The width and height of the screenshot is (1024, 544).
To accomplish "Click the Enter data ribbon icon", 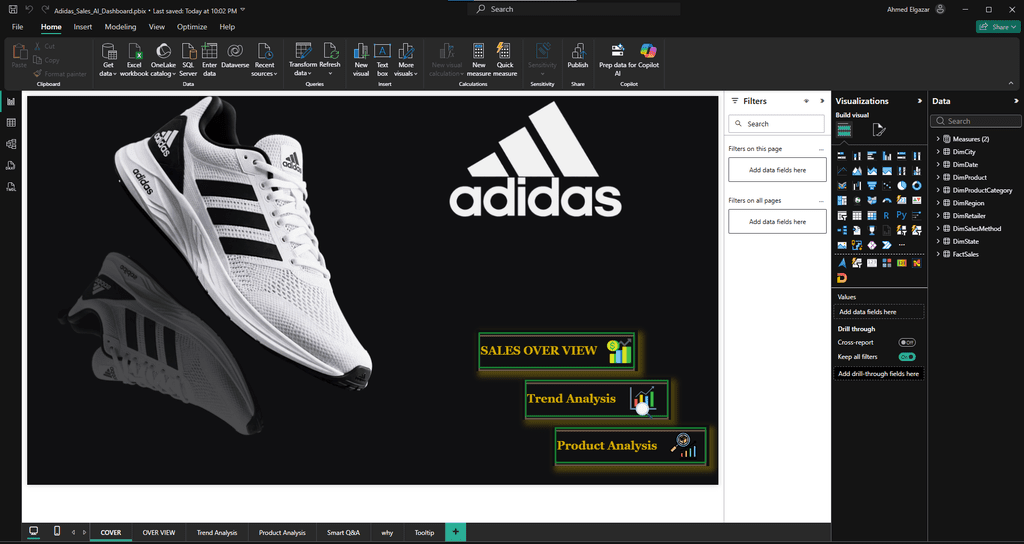I will click(210, 59).
